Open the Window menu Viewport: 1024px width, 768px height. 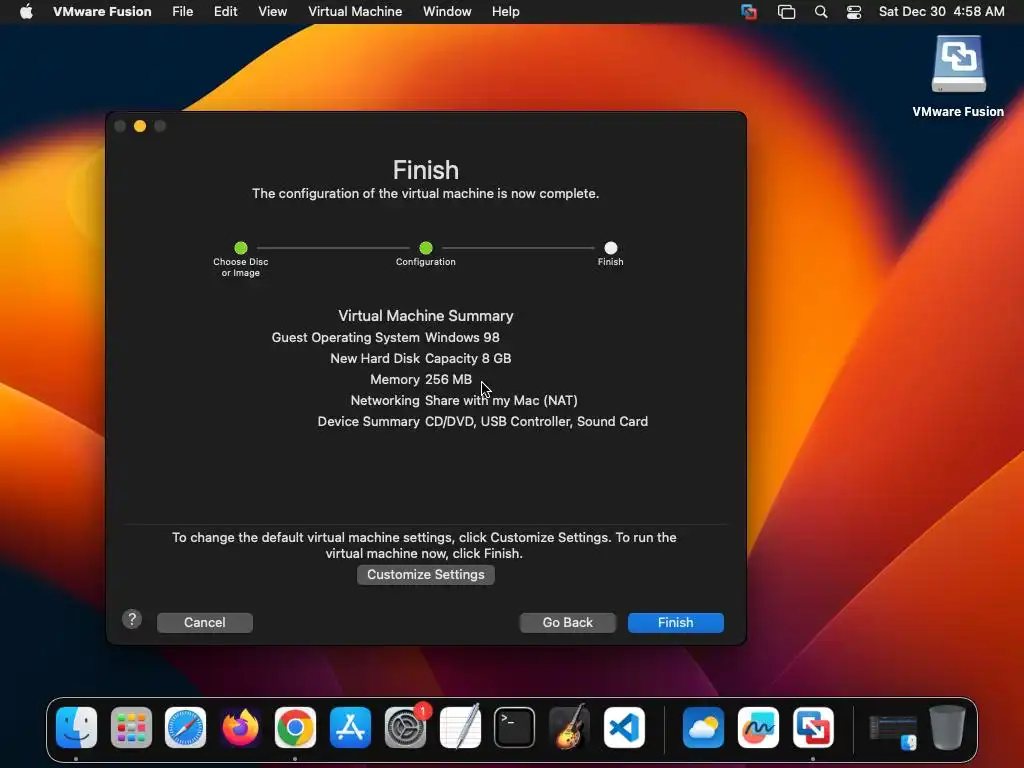447,11
